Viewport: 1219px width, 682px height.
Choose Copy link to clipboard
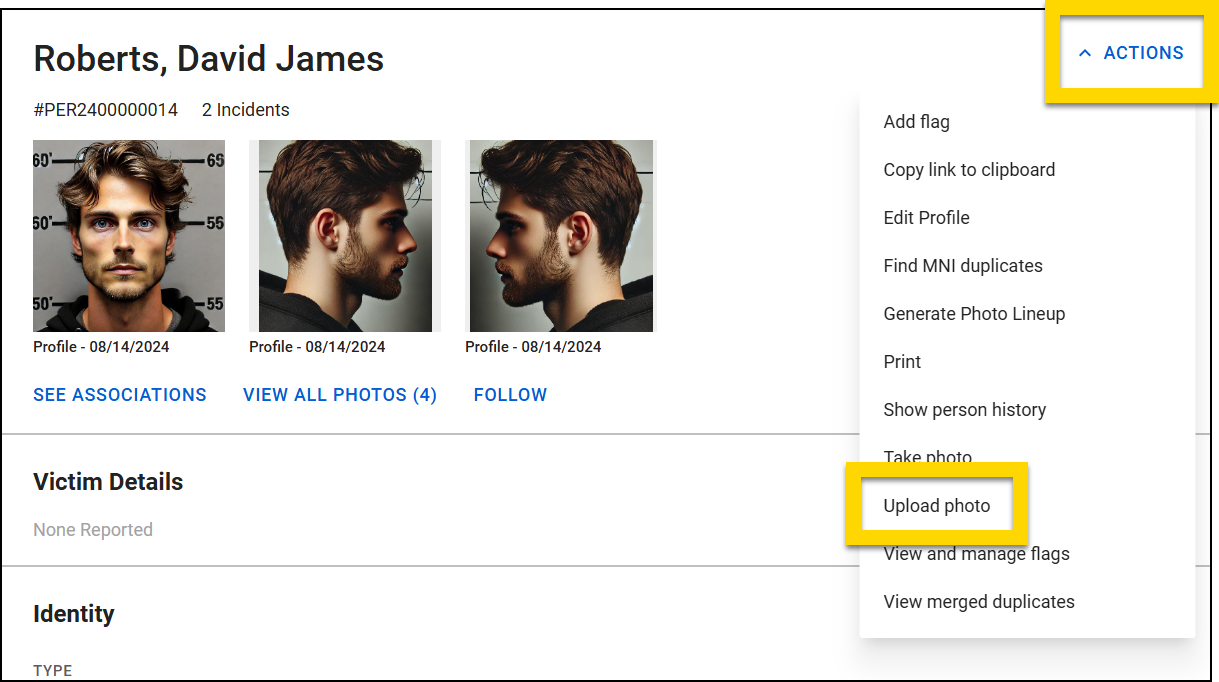pos(969,169)
